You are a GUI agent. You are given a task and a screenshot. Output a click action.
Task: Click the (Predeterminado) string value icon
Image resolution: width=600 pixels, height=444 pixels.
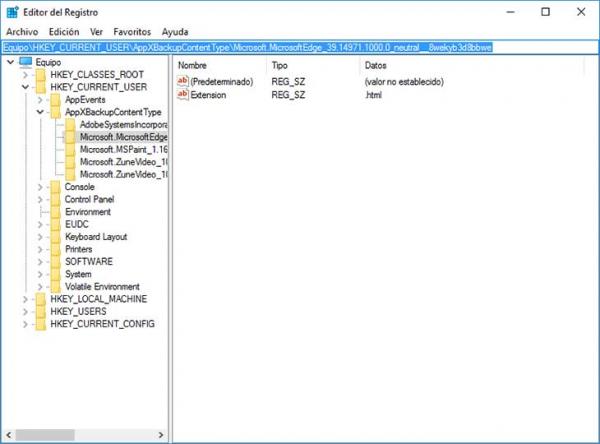(x=183, y=81)
